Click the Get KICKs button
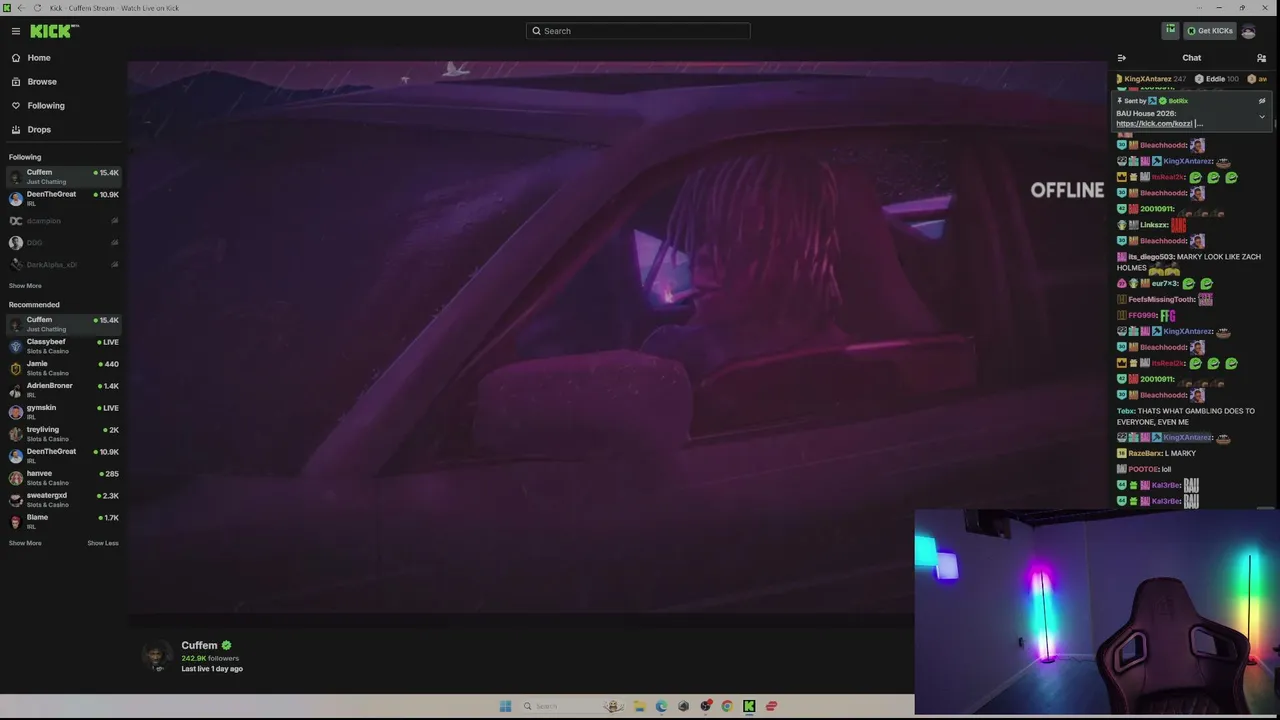The image size is (1280, 720). coord(1210,31)
